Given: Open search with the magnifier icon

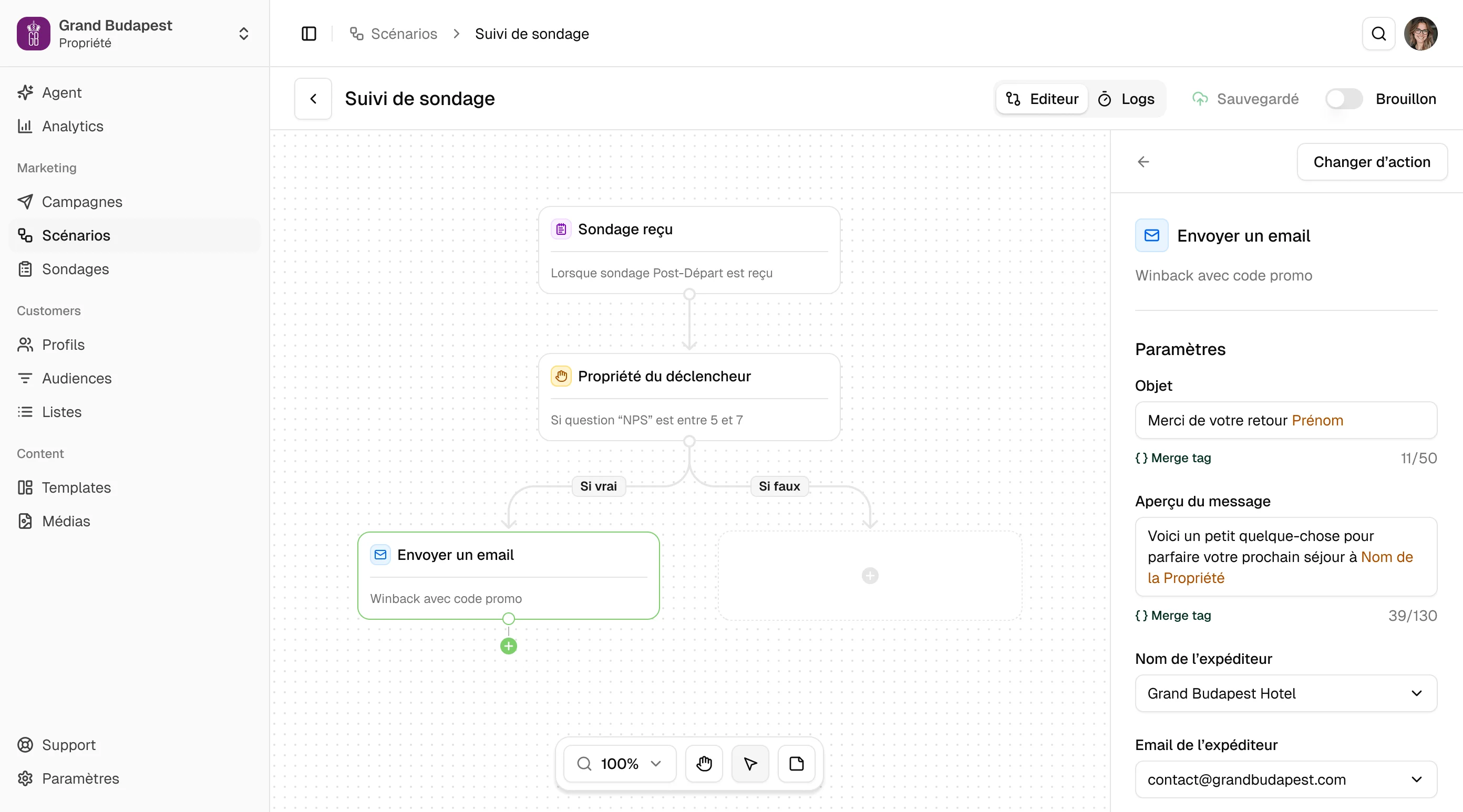Looking at the screenshot, I should [x=1378, y=34].
